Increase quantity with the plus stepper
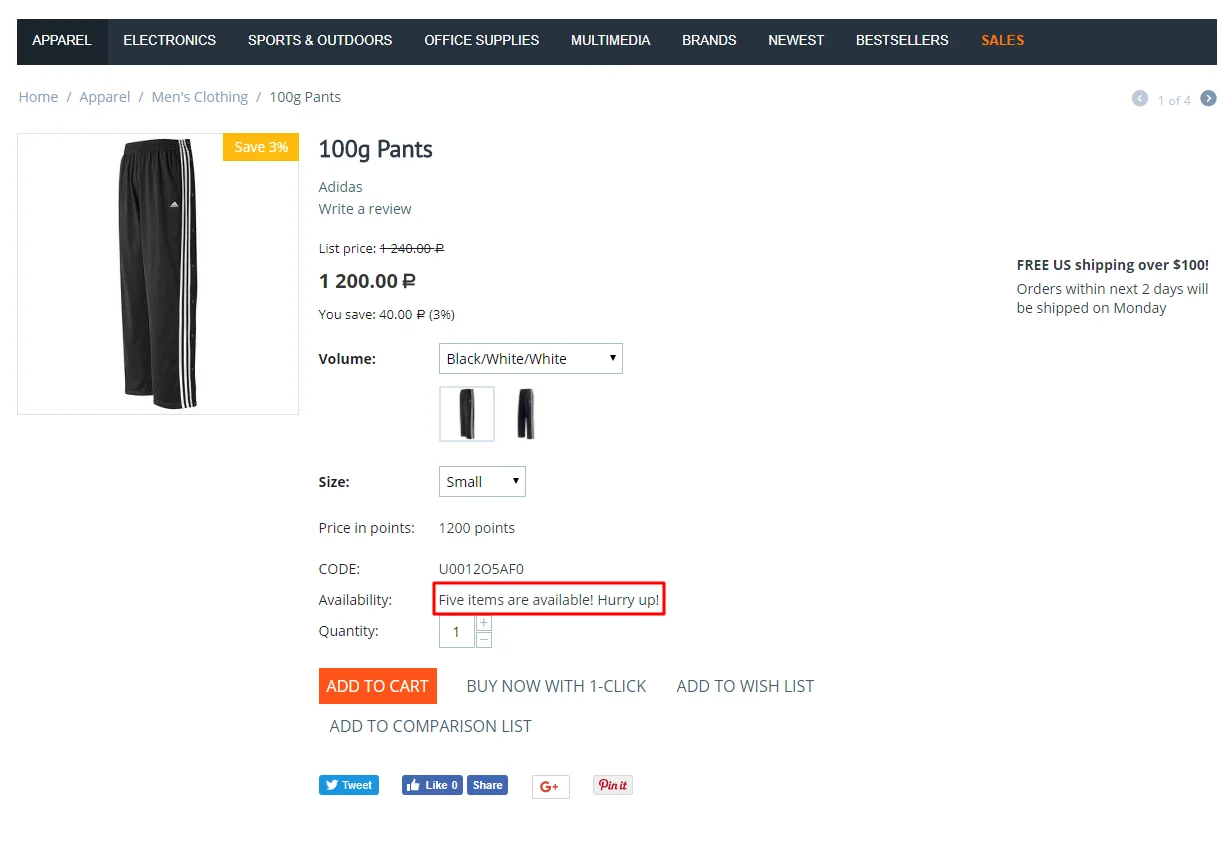The width and height of the screenshot is (1231, 849). (484, 623)
